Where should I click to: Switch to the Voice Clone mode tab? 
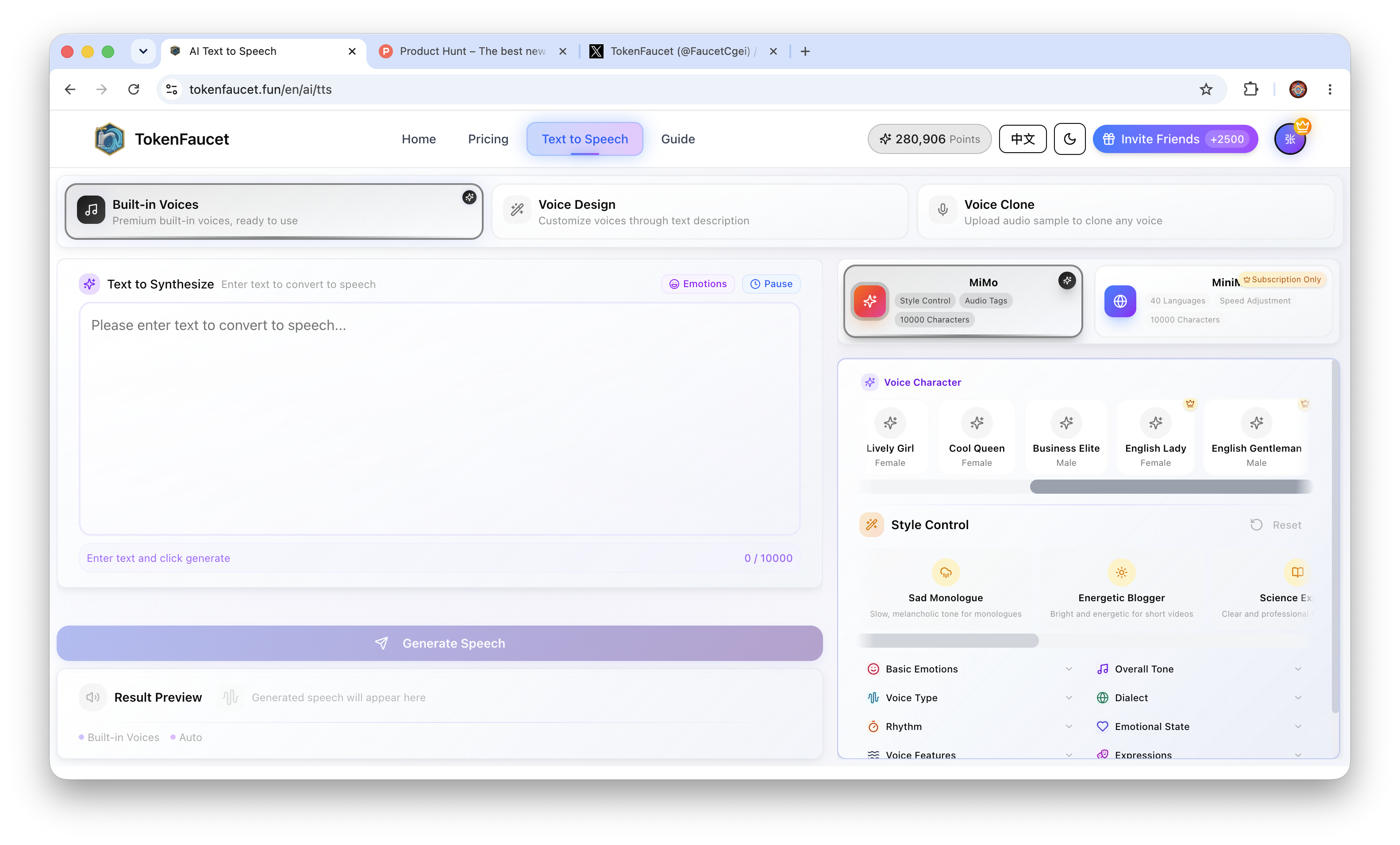pos(1126,211)
